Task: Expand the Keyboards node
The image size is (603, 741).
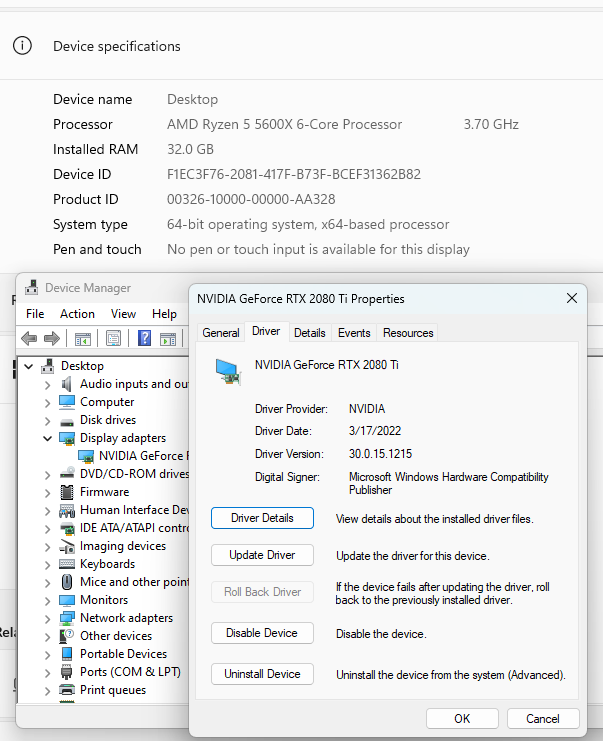Action: [47, 565]
